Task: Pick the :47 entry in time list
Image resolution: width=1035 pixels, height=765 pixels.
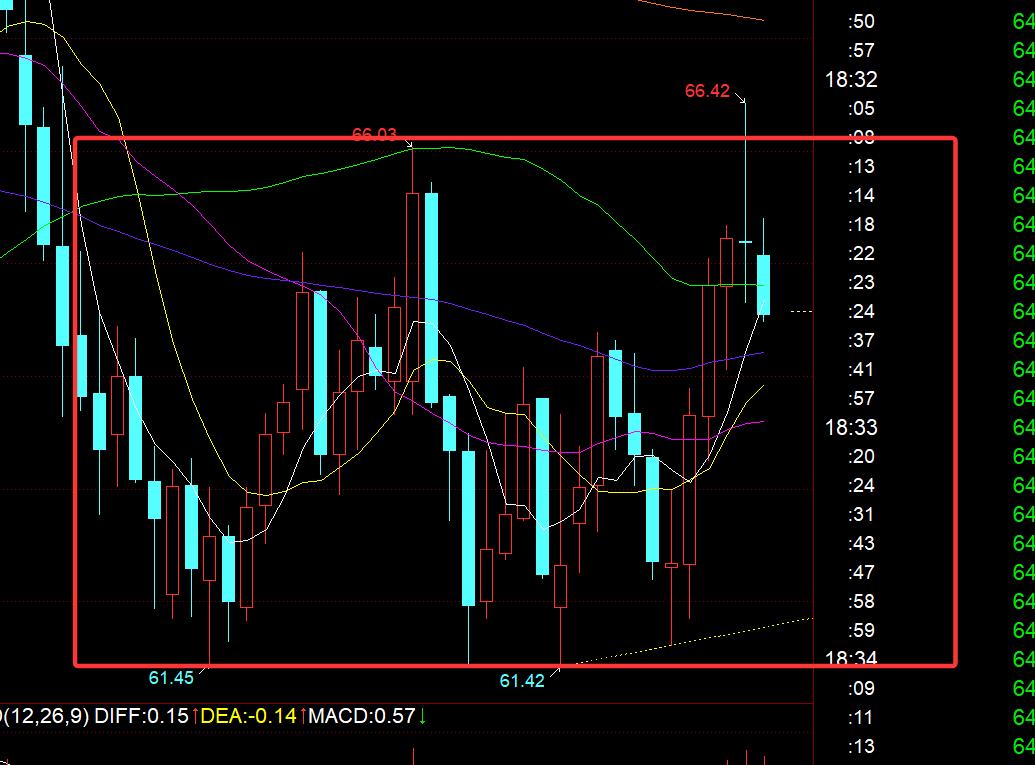Action: coord(860,573)
